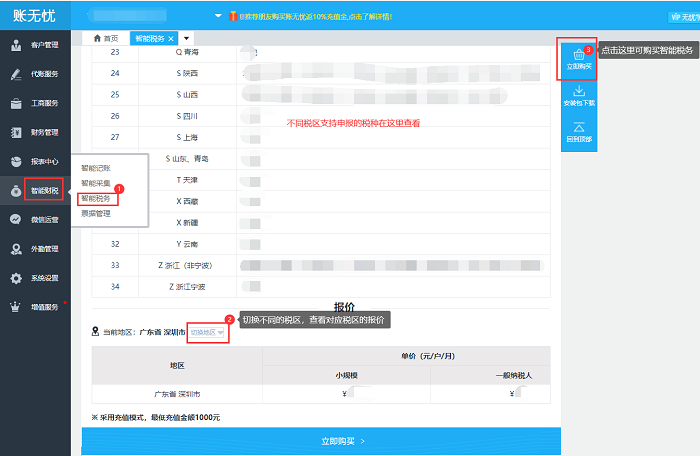Open 代账服务 from the sidebar
This screenshot has width=700, height=456.
pyautogui.click(x=16, y=74)
